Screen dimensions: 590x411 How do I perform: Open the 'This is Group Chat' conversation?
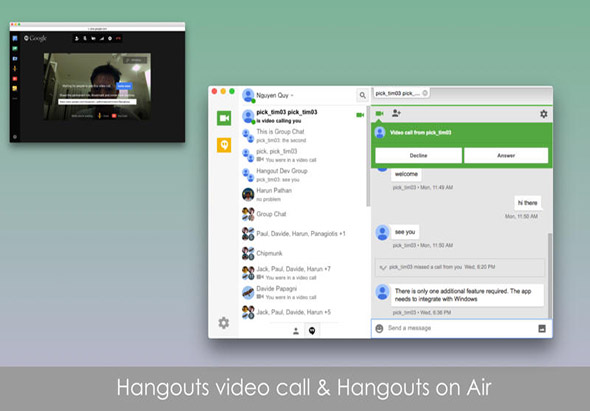[x=303, y=135]
